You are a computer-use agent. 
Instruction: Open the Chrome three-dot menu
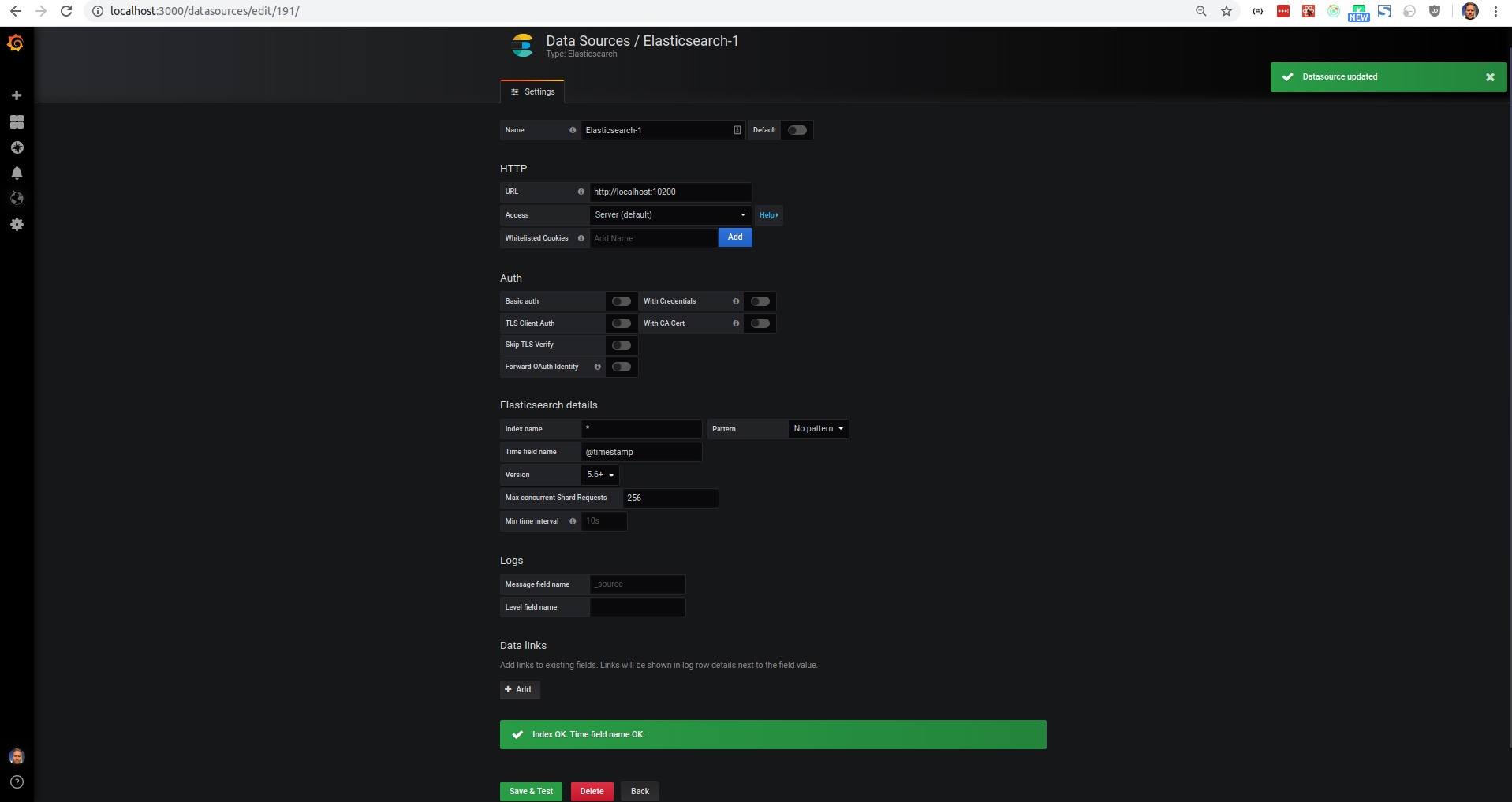1495,11
